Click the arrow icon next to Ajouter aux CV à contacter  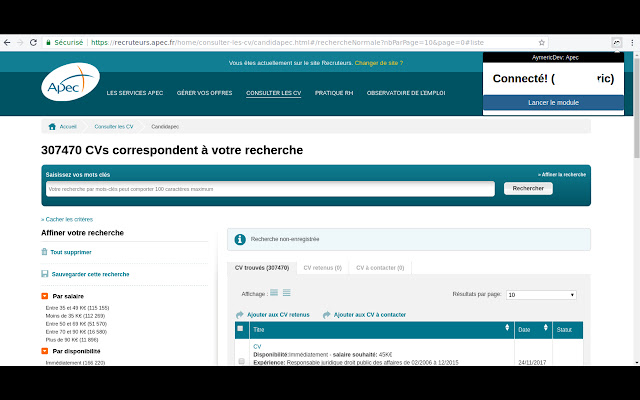(x=326, y=315)
